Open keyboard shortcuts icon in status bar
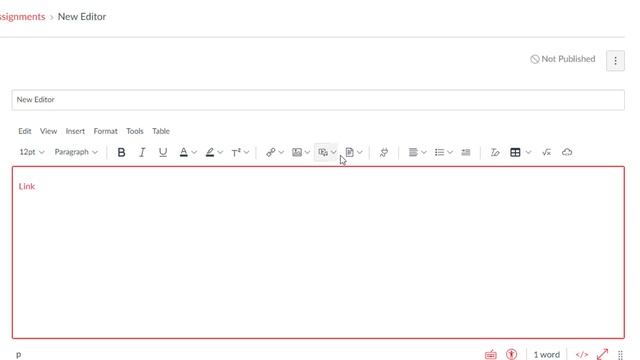Image resolution: width=640 pixels, height=360 pixels. (491, 355)
